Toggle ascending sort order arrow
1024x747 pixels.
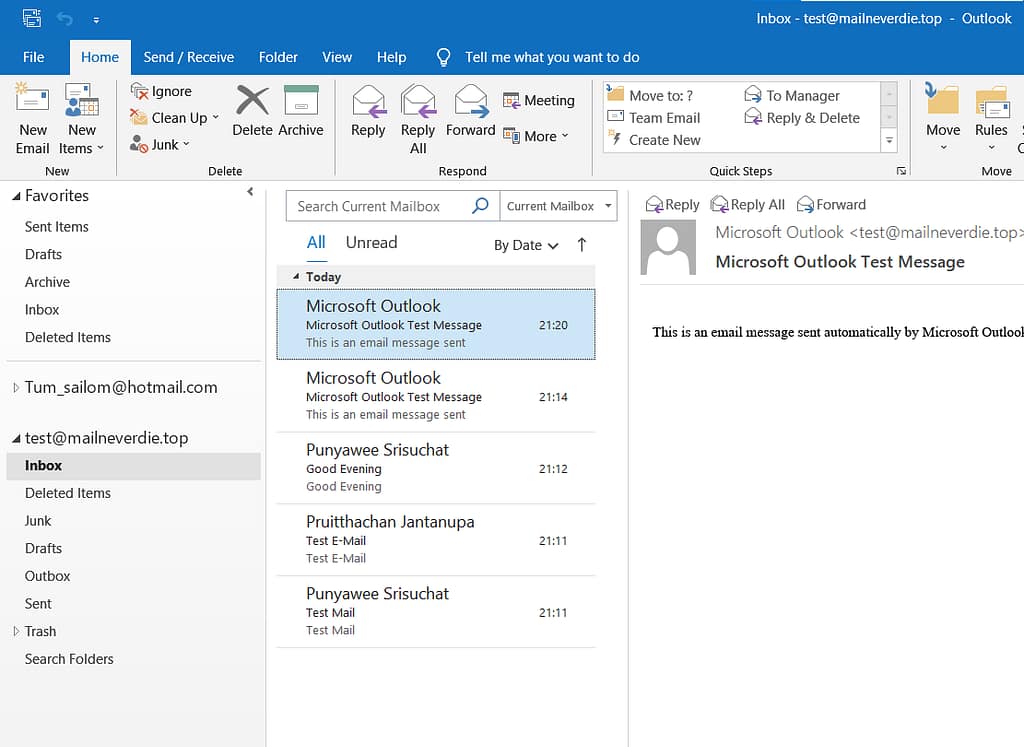[x=581, y=244]
